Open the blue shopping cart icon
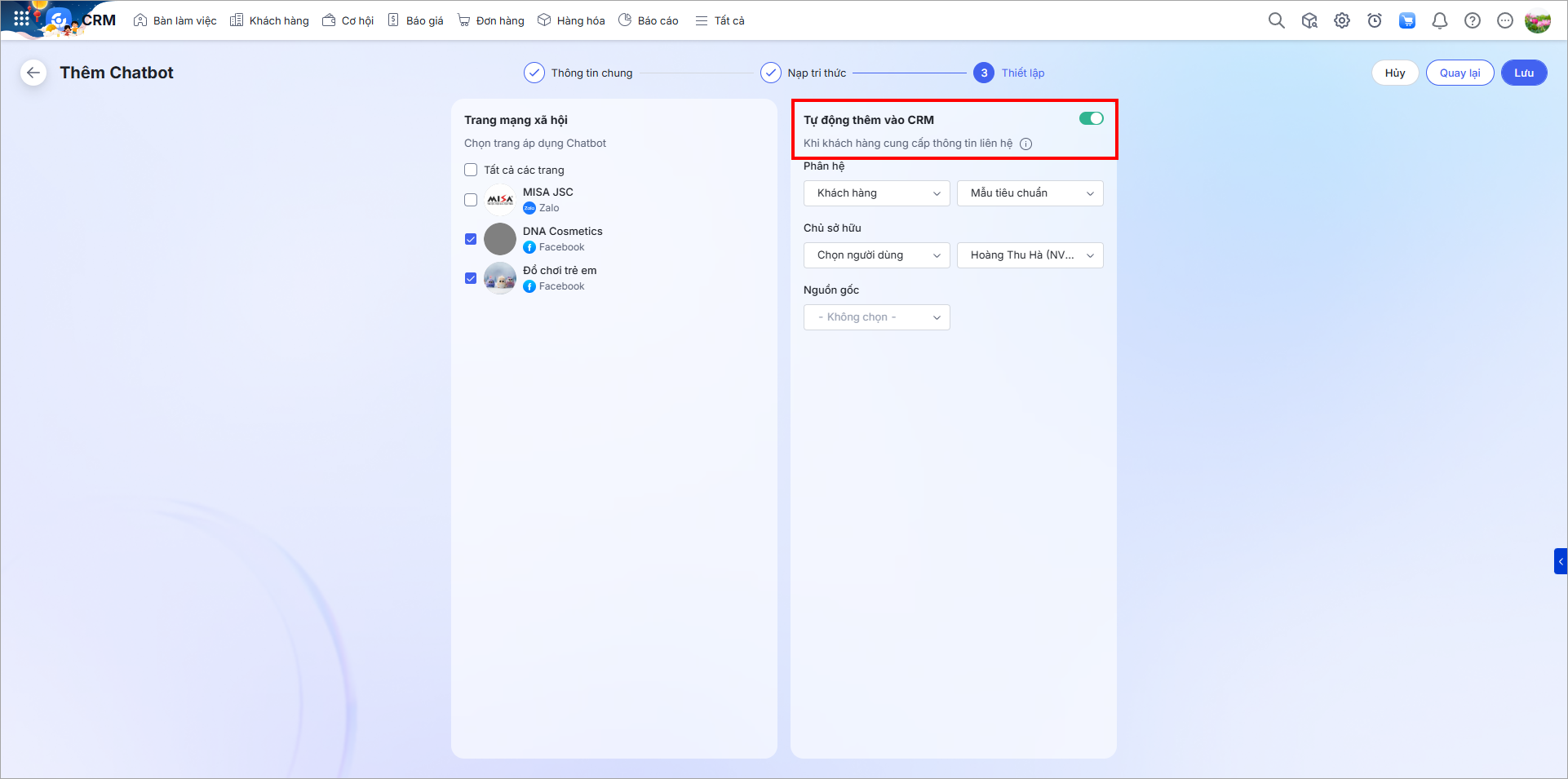The height and width of the screenshot is (779, 1568). point(1406,20)
